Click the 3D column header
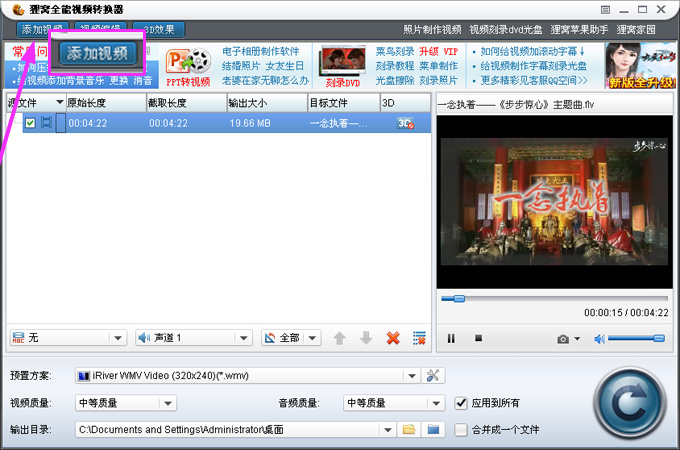The width and height of the screenshot is (680, 450). (405, 103)
